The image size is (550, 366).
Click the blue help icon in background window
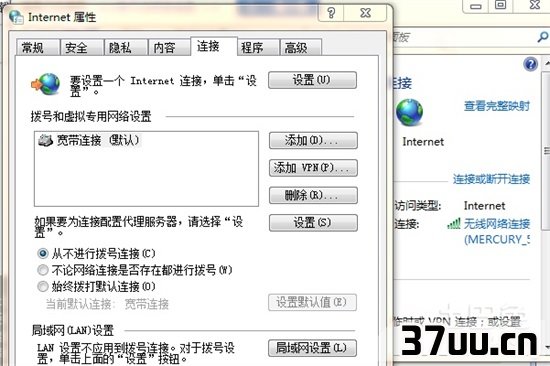click(530, 64)
